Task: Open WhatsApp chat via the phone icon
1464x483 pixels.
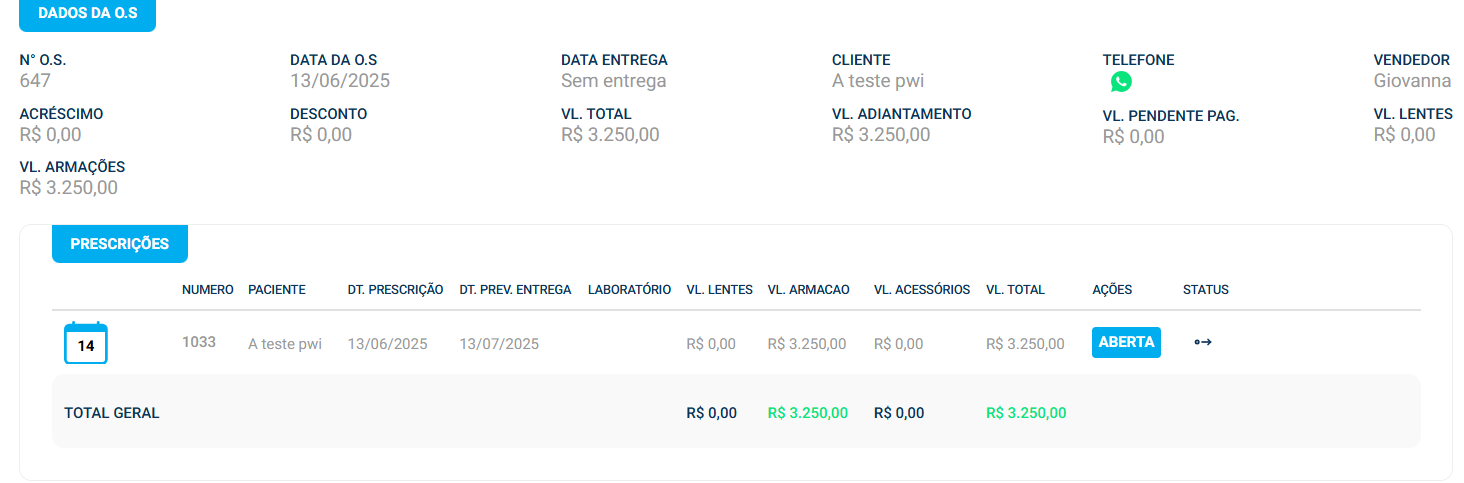Action: click(x=1121, y=82)
